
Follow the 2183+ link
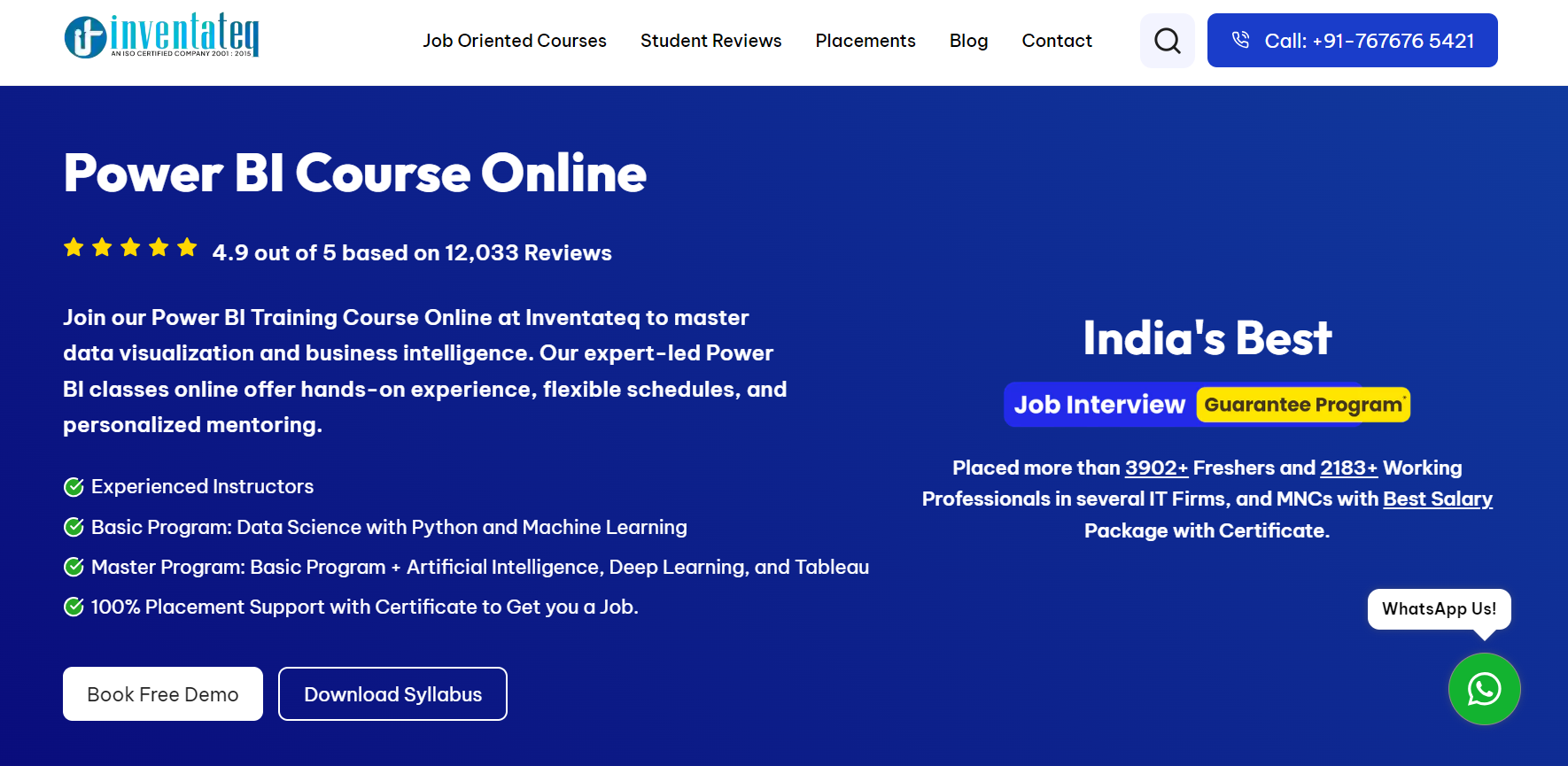coord(1349,468)
